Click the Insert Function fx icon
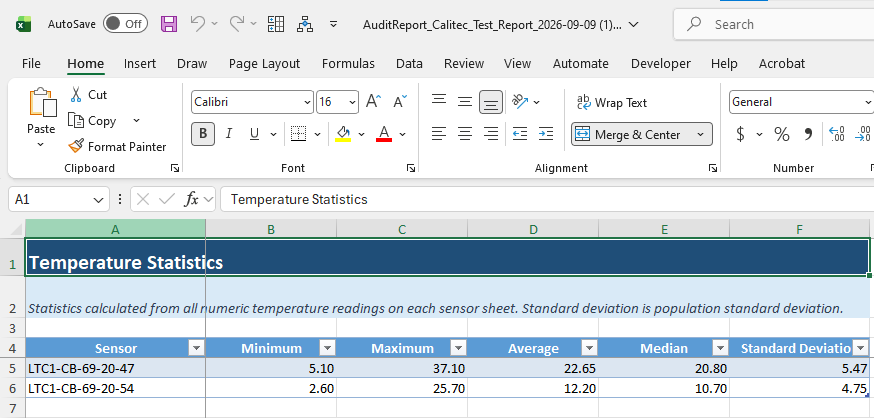 [x=191, y=199]
